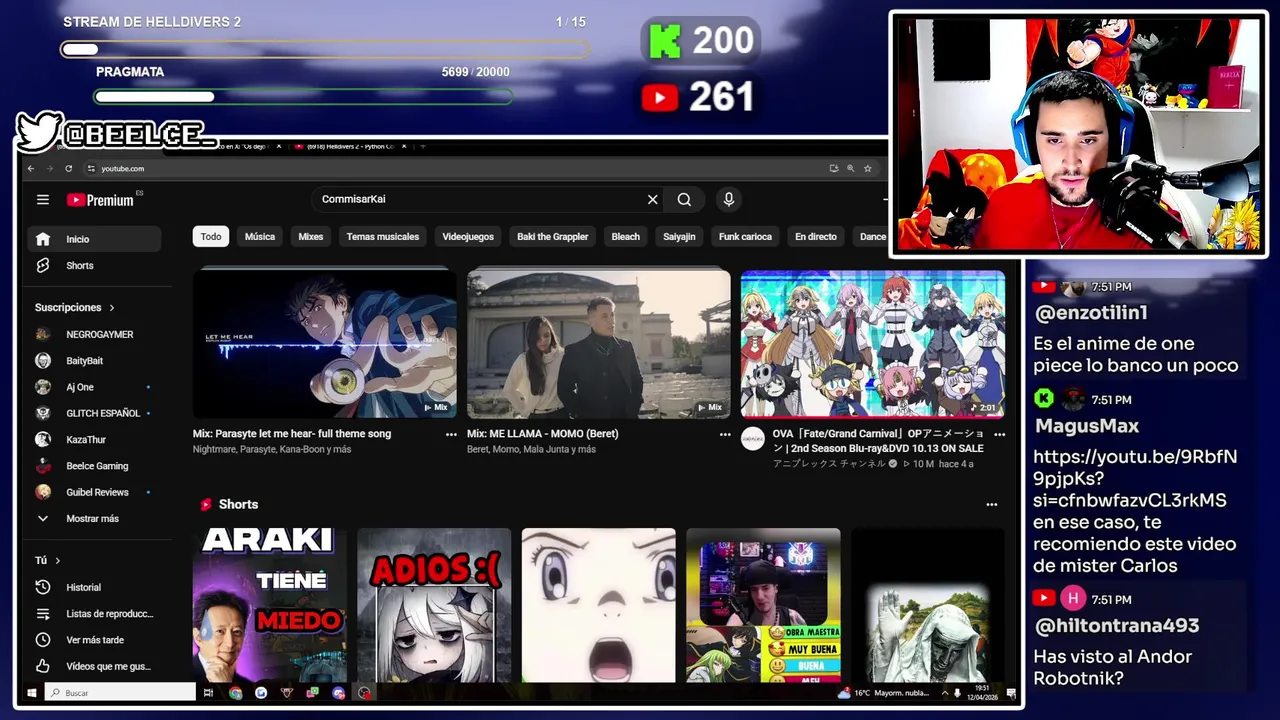Open options menu for Parasyte mix
The image size is (1280, 720).
451,434
